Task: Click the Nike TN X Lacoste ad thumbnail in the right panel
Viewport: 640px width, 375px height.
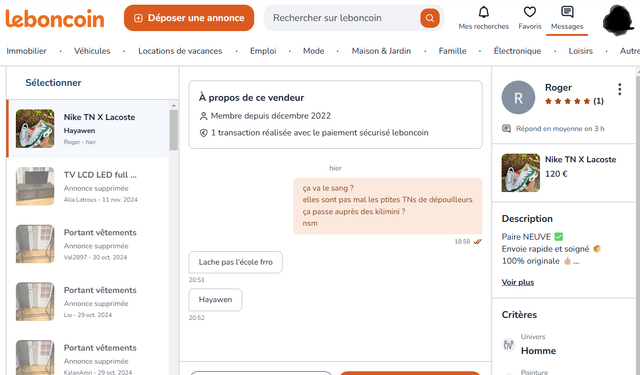Action: (x=520, y=173)
